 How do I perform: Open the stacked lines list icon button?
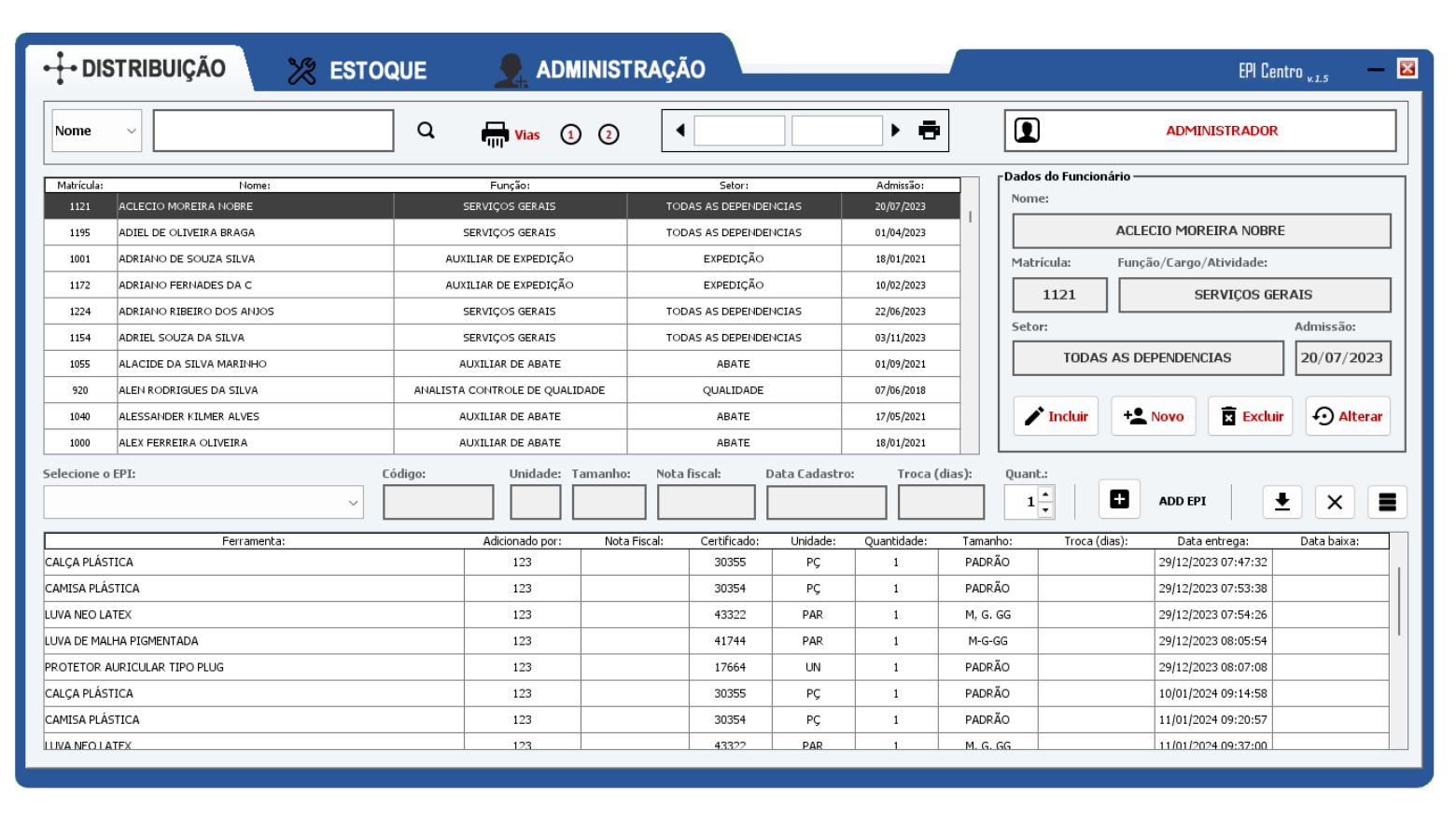[1387, 502]
